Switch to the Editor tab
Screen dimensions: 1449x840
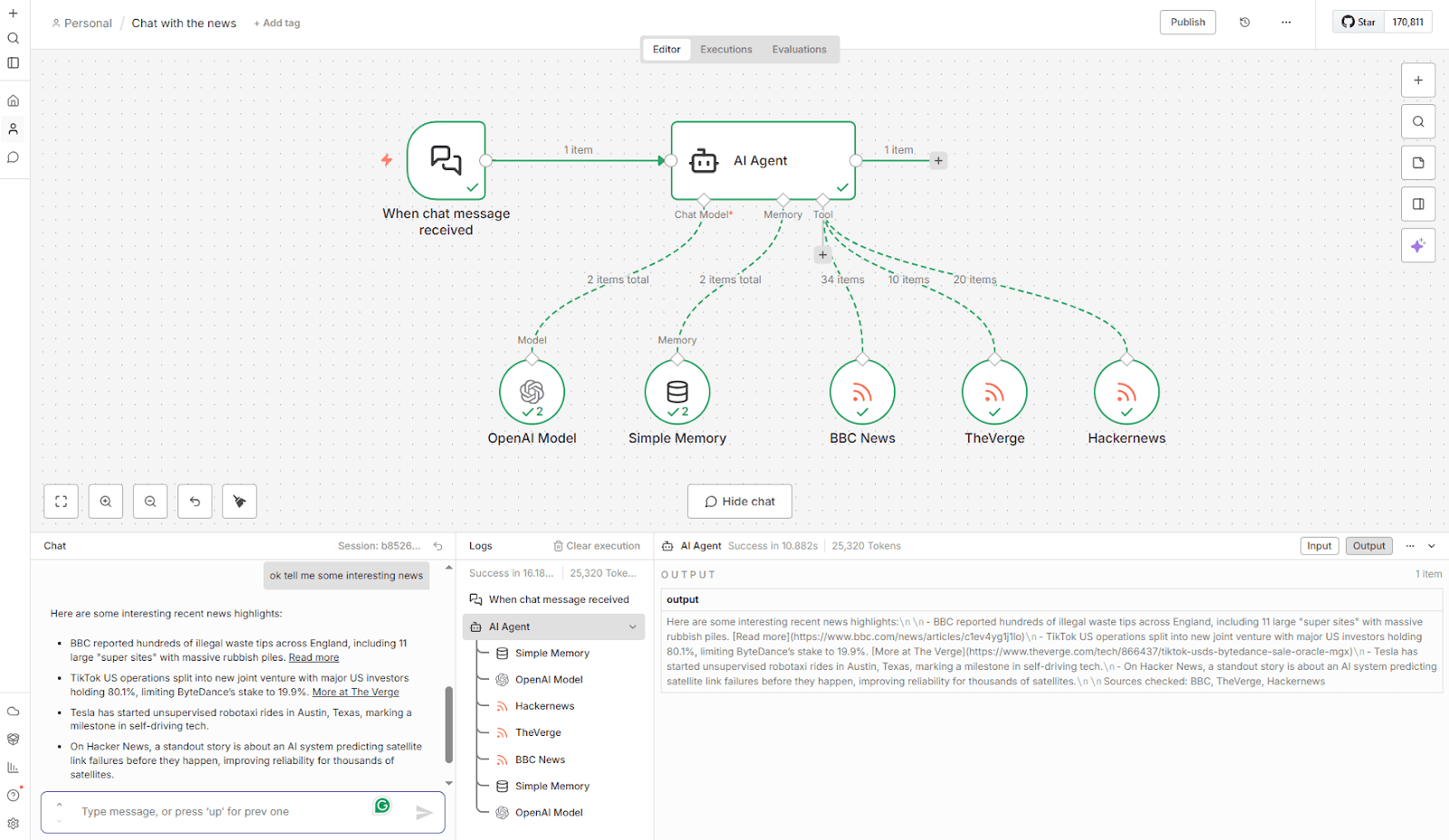pyautogui.click(x=667, y=50)
